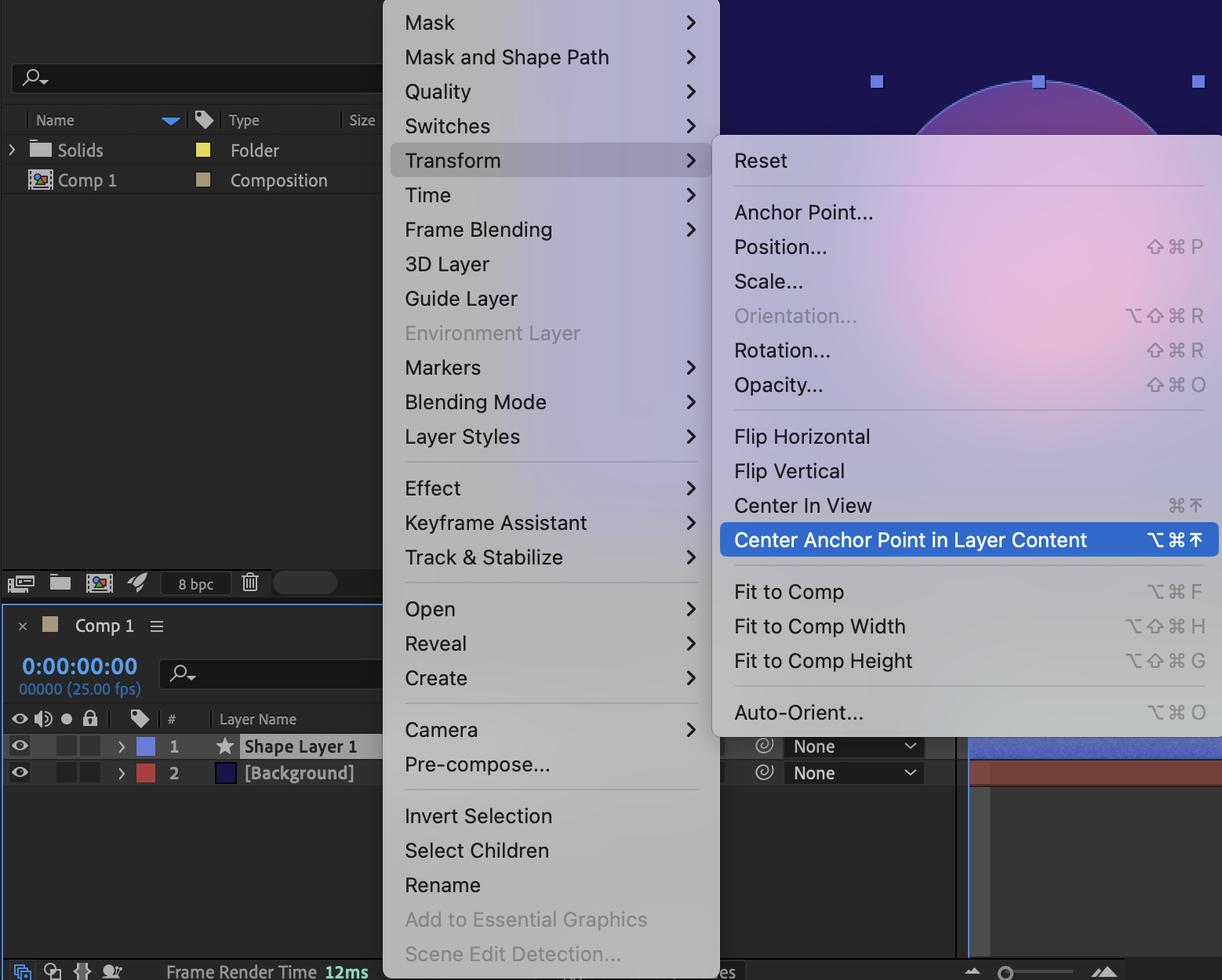Screen dimensions: 1222x980
Task: Open the Comp 1 timeline panel menu
Action: 157,626
